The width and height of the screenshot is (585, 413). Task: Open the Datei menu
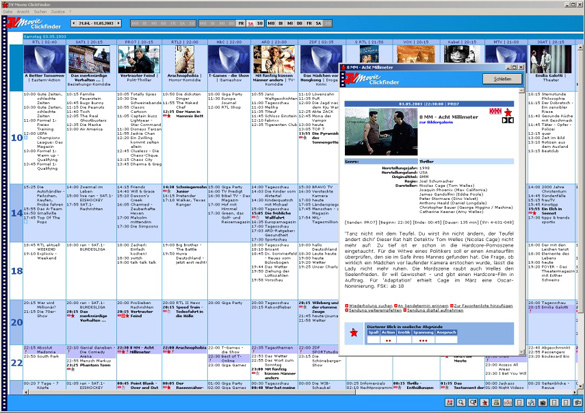click(x=7, y=12)
